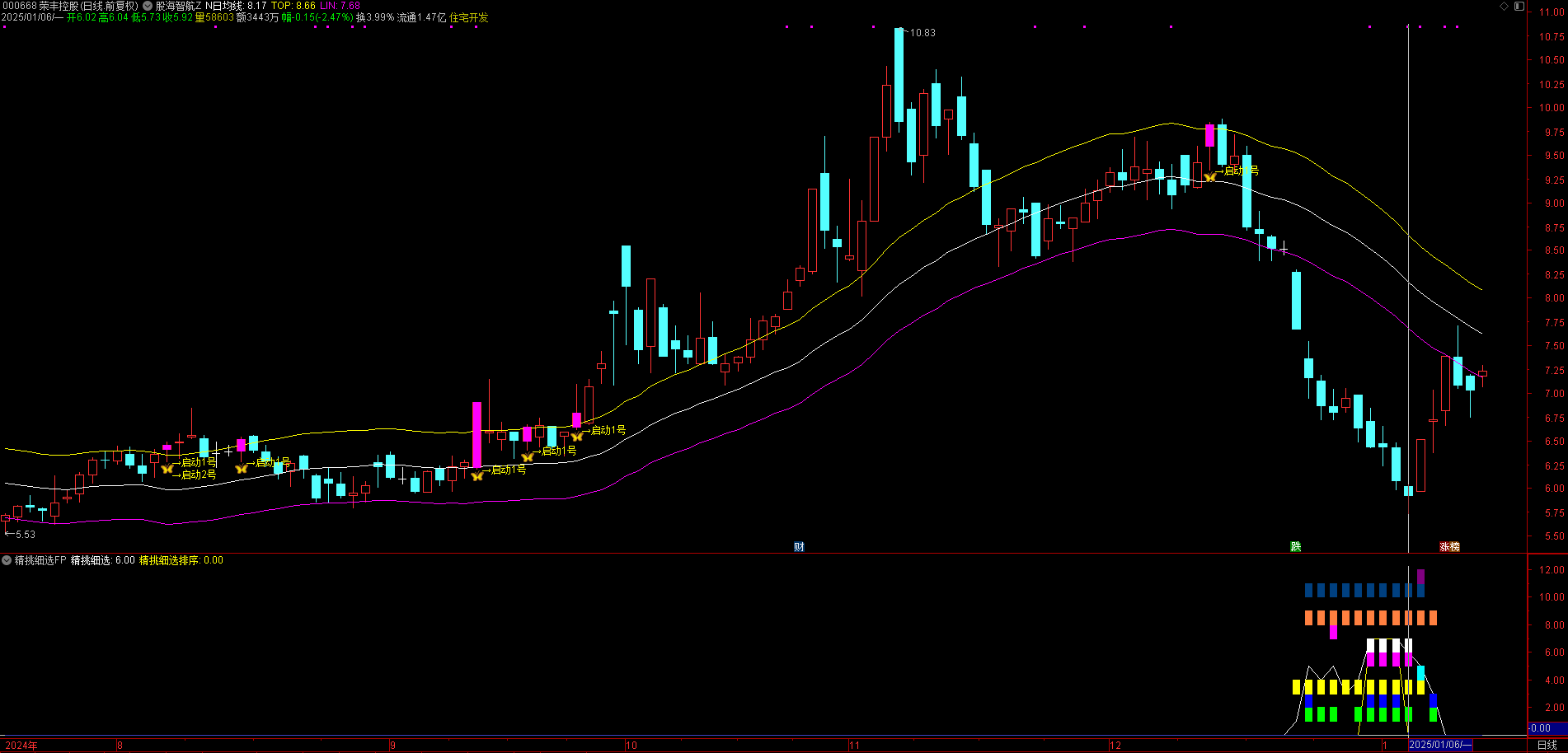Click the 股海智航Z indicator name

pyautogui.click(x=179, y=6)
